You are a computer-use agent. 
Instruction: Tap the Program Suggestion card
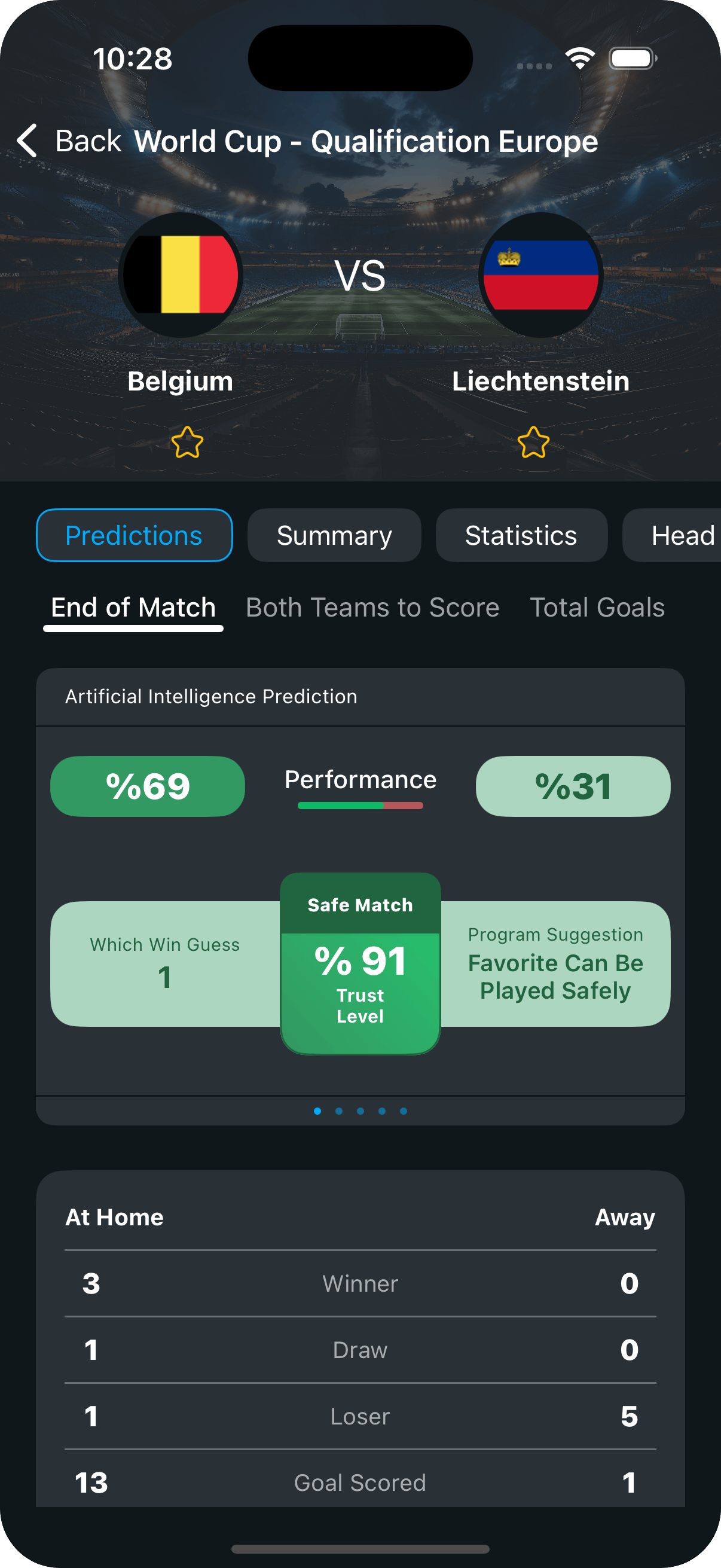555,963
